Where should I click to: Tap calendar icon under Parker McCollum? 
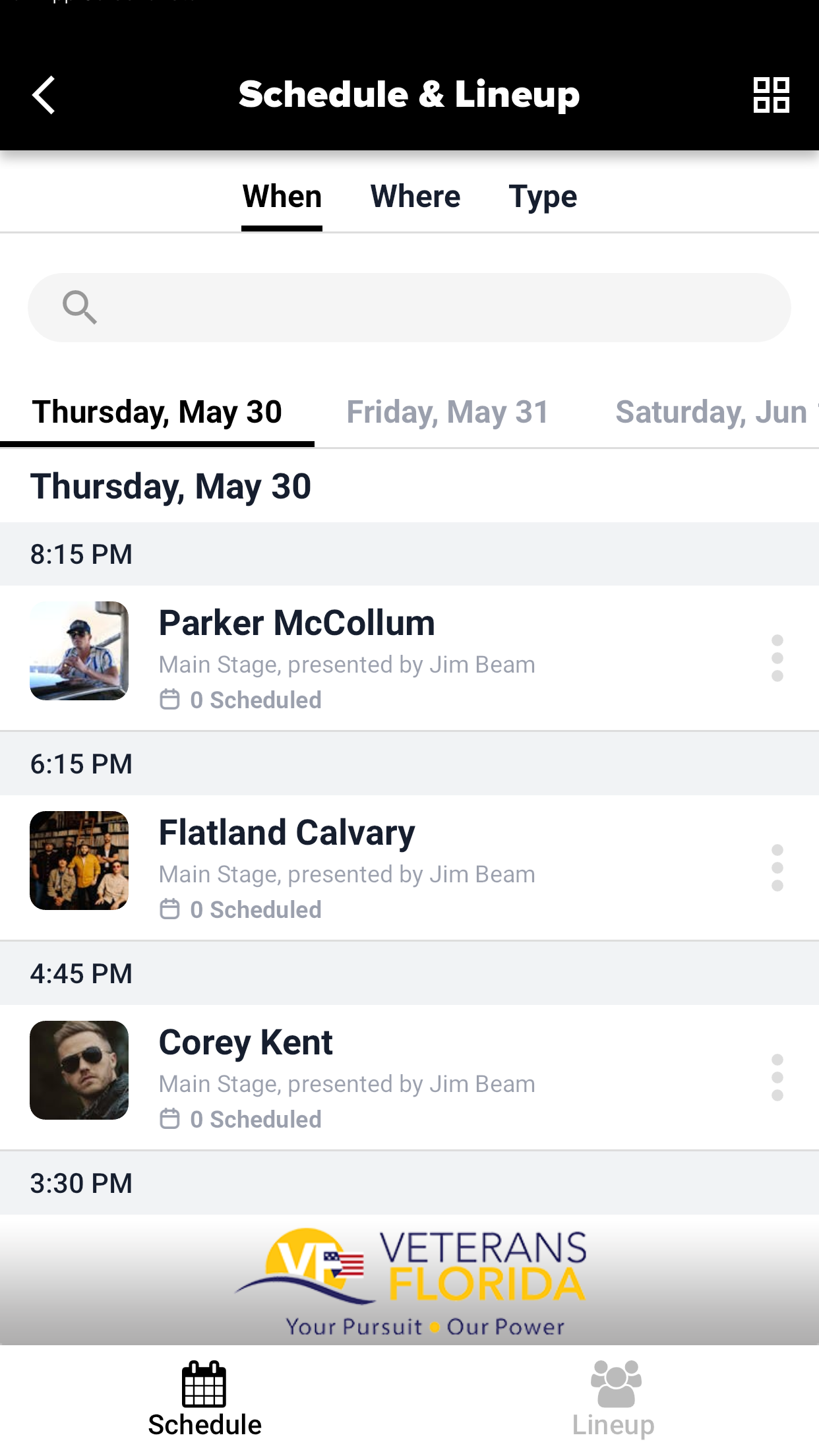170,700
